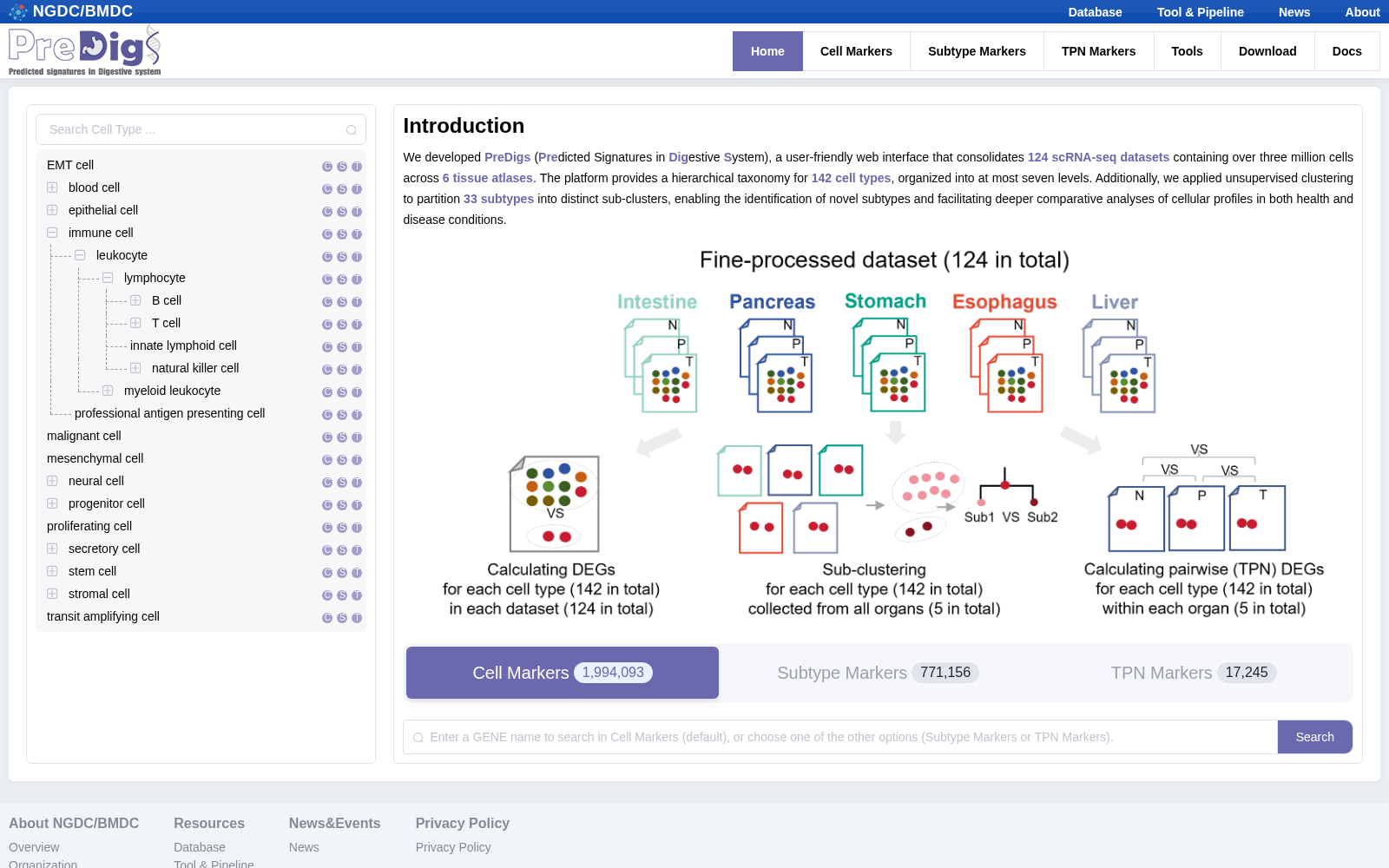Click the T icon for neural cell
Viewport: 1389px width, 868px height.
click(x=357, y=483)
